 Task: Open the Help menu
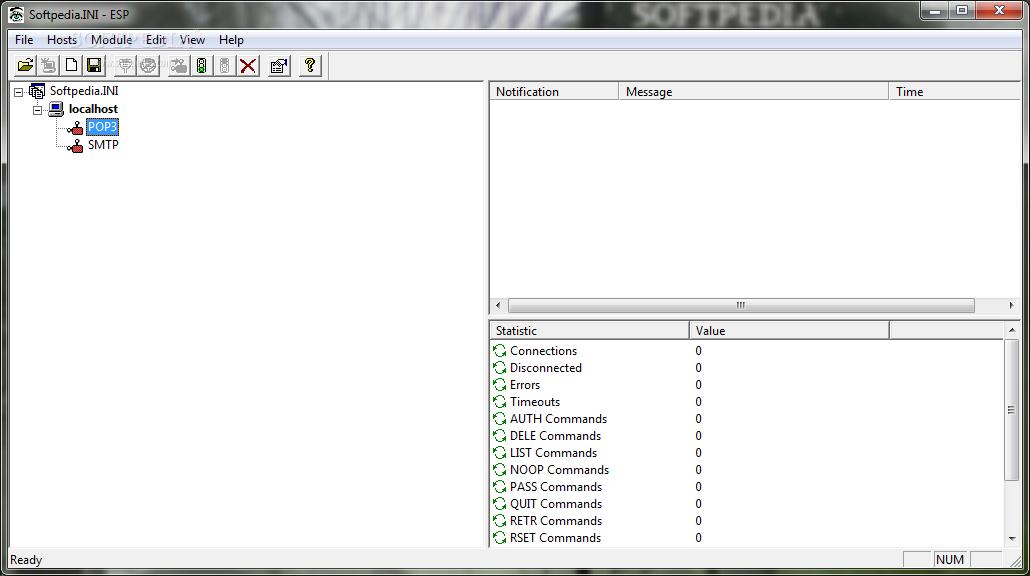pos(231,40)
